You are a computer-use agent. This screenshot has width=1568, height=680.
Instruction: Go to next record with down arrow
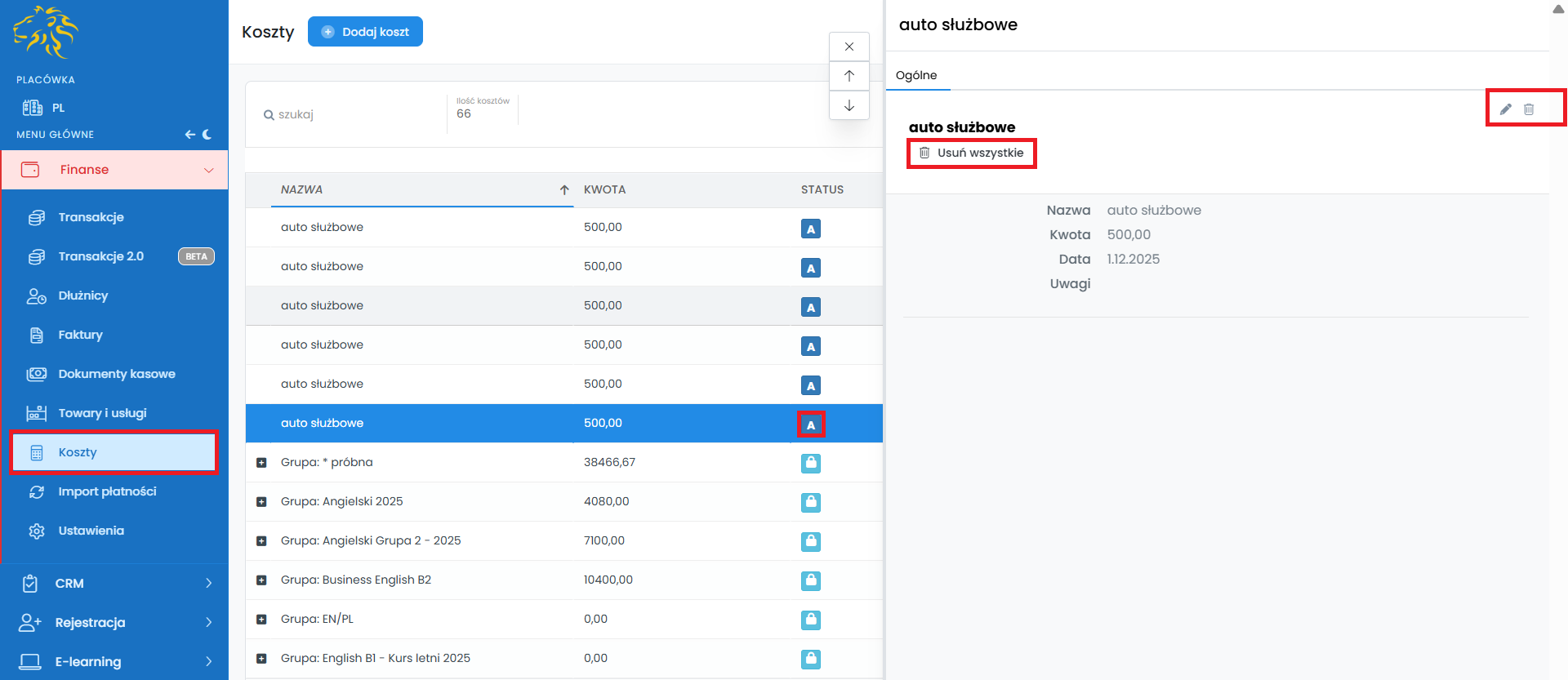pos(849,105)
